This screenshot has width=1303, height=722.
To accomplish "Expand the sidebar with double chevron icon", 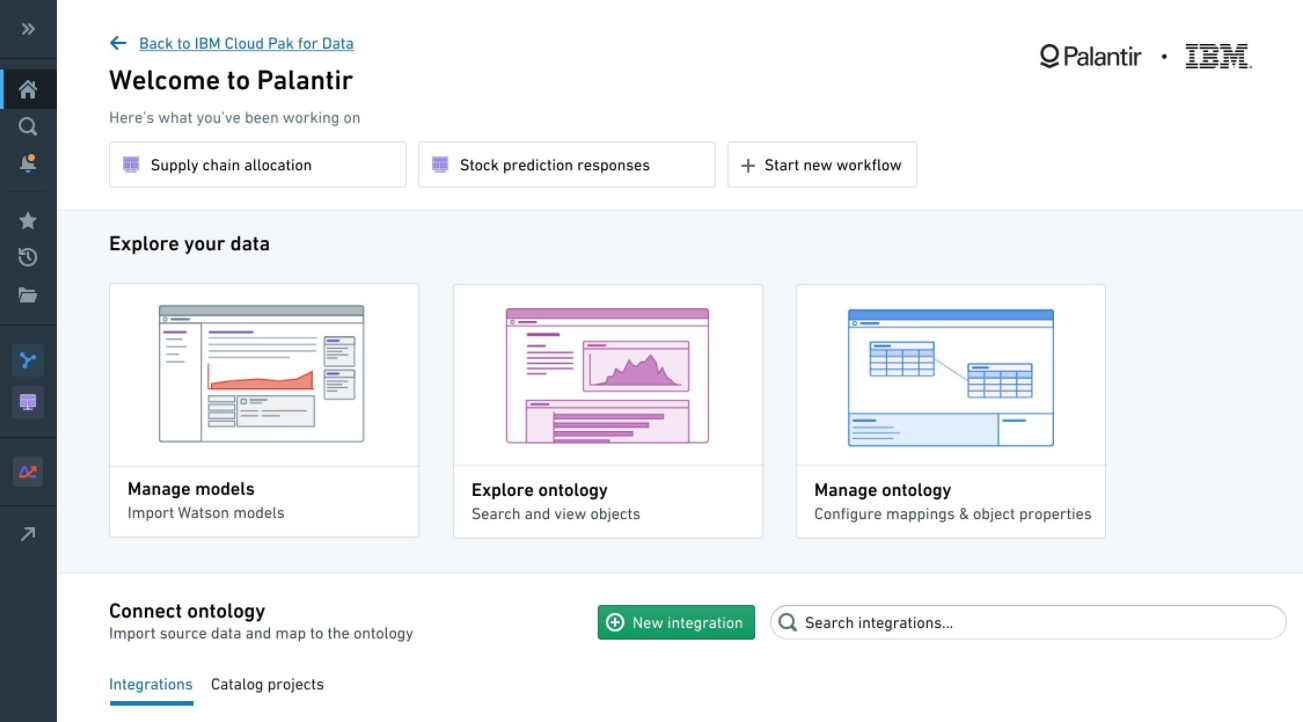I will [x=28, y=29].
